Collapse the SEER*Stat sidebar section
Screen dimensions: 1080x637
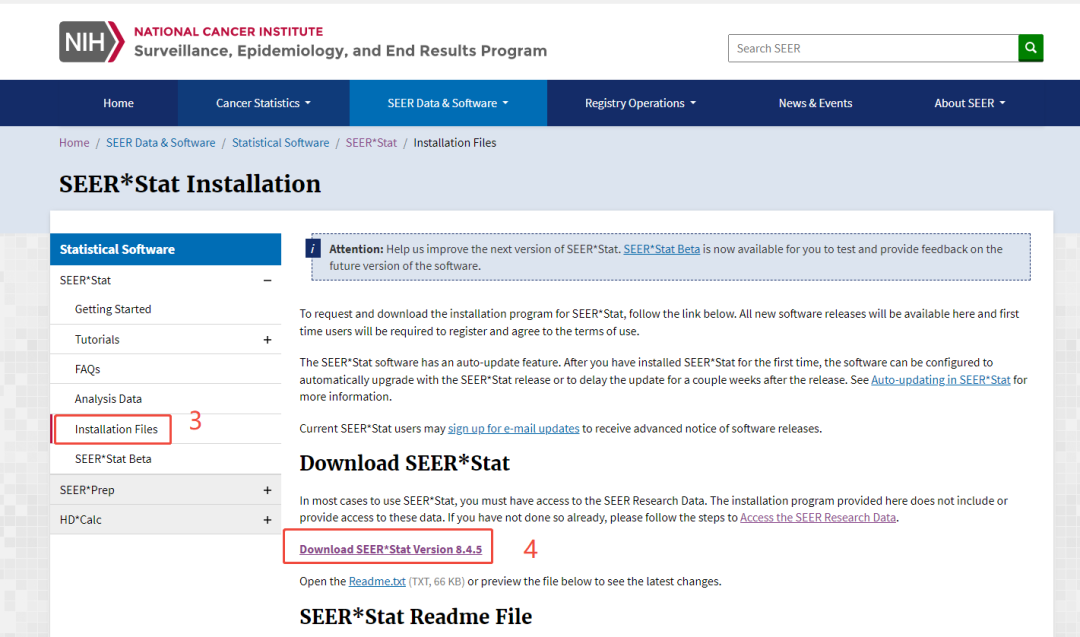[x=267, y=280]
